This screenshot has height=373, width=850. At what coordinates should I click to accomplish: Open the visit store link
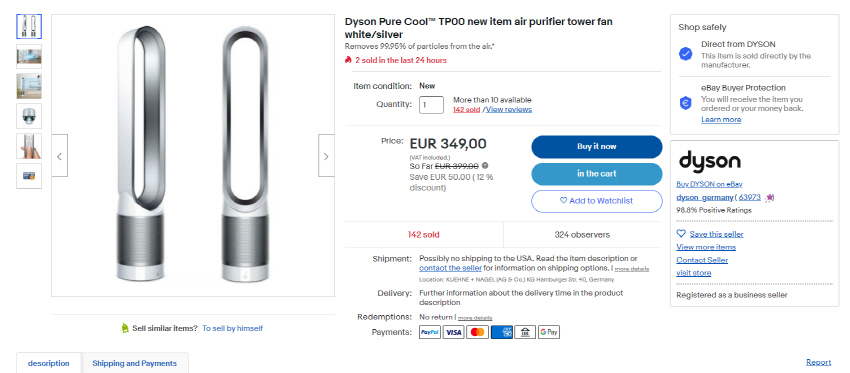694,273
